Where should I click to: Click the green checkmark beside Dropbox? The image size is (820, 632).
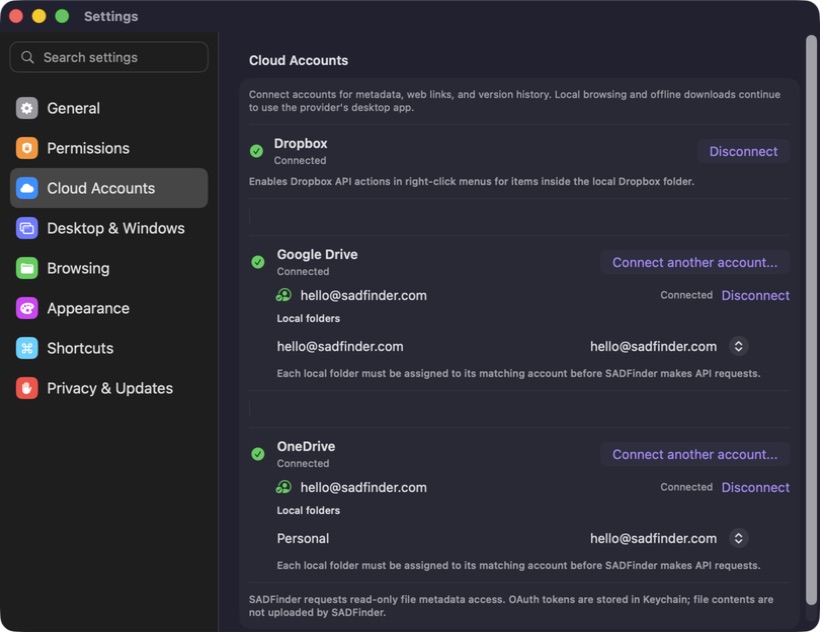click(256, 151)
